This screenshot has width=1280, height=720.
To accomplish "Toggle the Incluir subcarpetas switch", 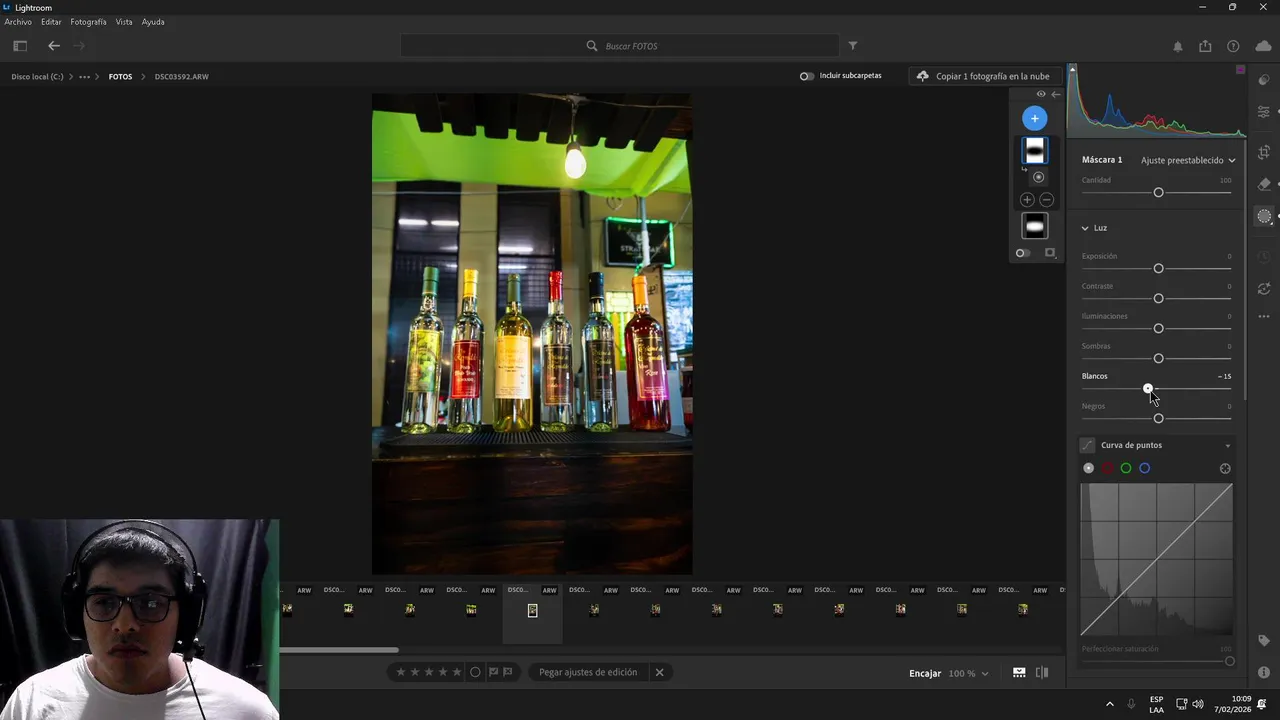I will pos(806,76).
